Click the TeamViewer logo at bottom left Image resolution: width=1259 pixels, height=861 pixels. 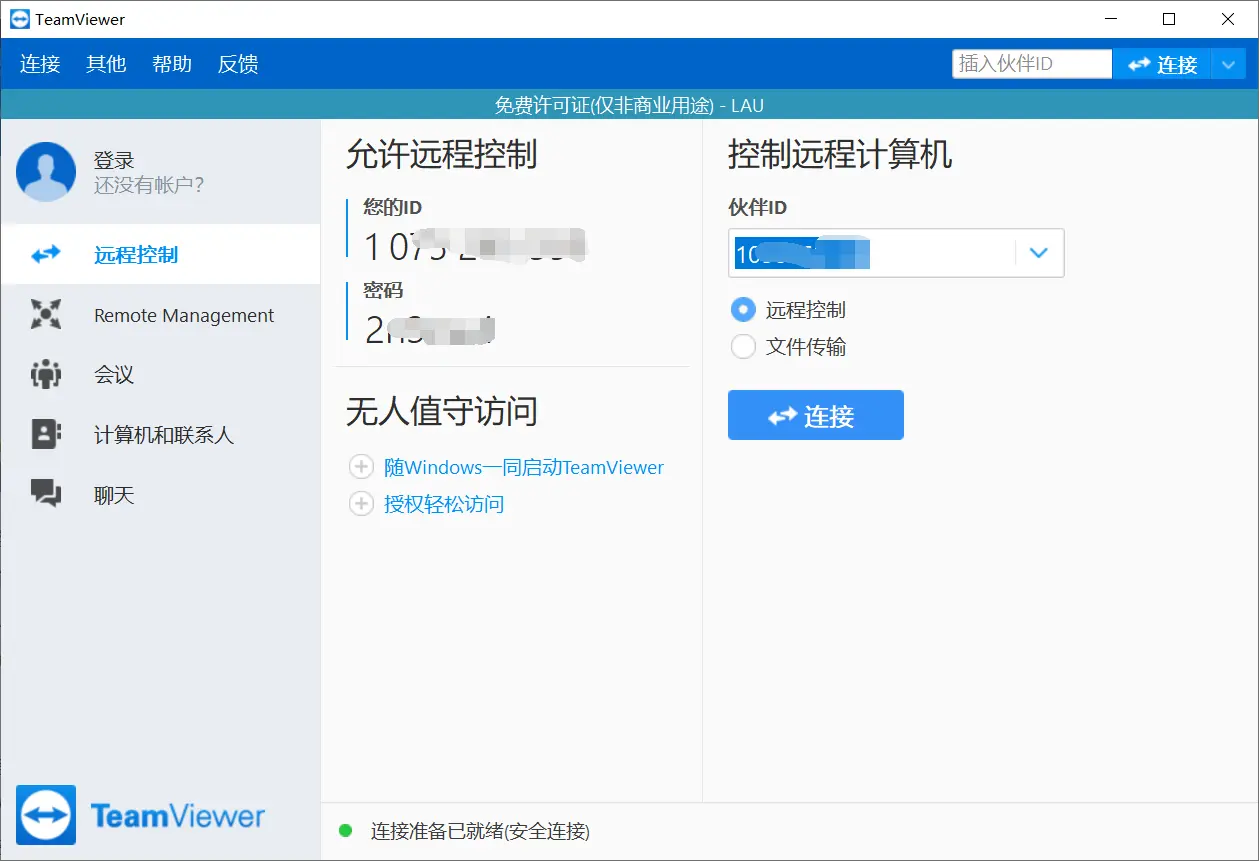point(141,815)
